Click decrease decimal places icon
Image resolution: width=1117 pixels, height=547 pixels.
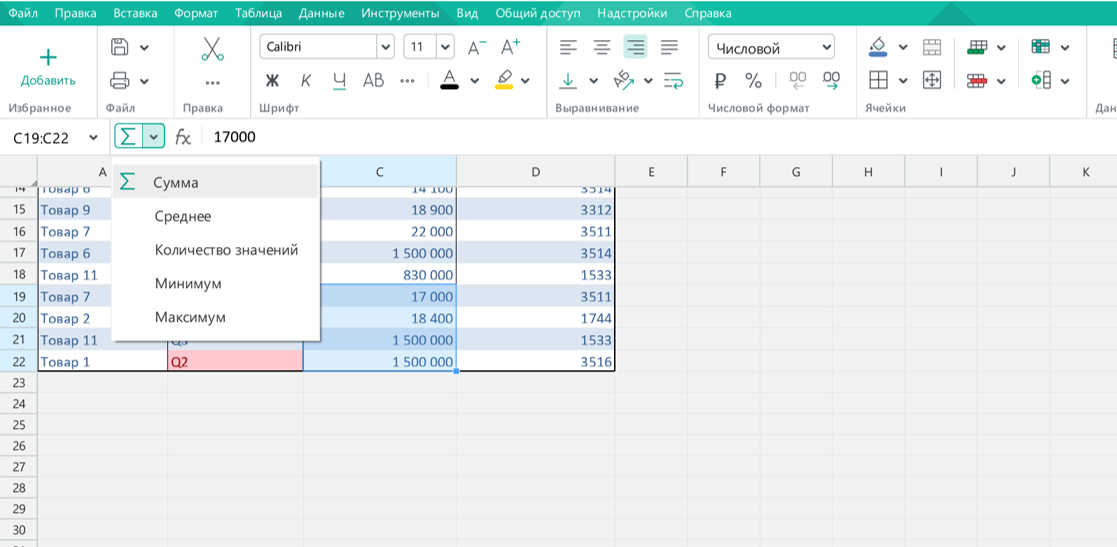[797, 80]
